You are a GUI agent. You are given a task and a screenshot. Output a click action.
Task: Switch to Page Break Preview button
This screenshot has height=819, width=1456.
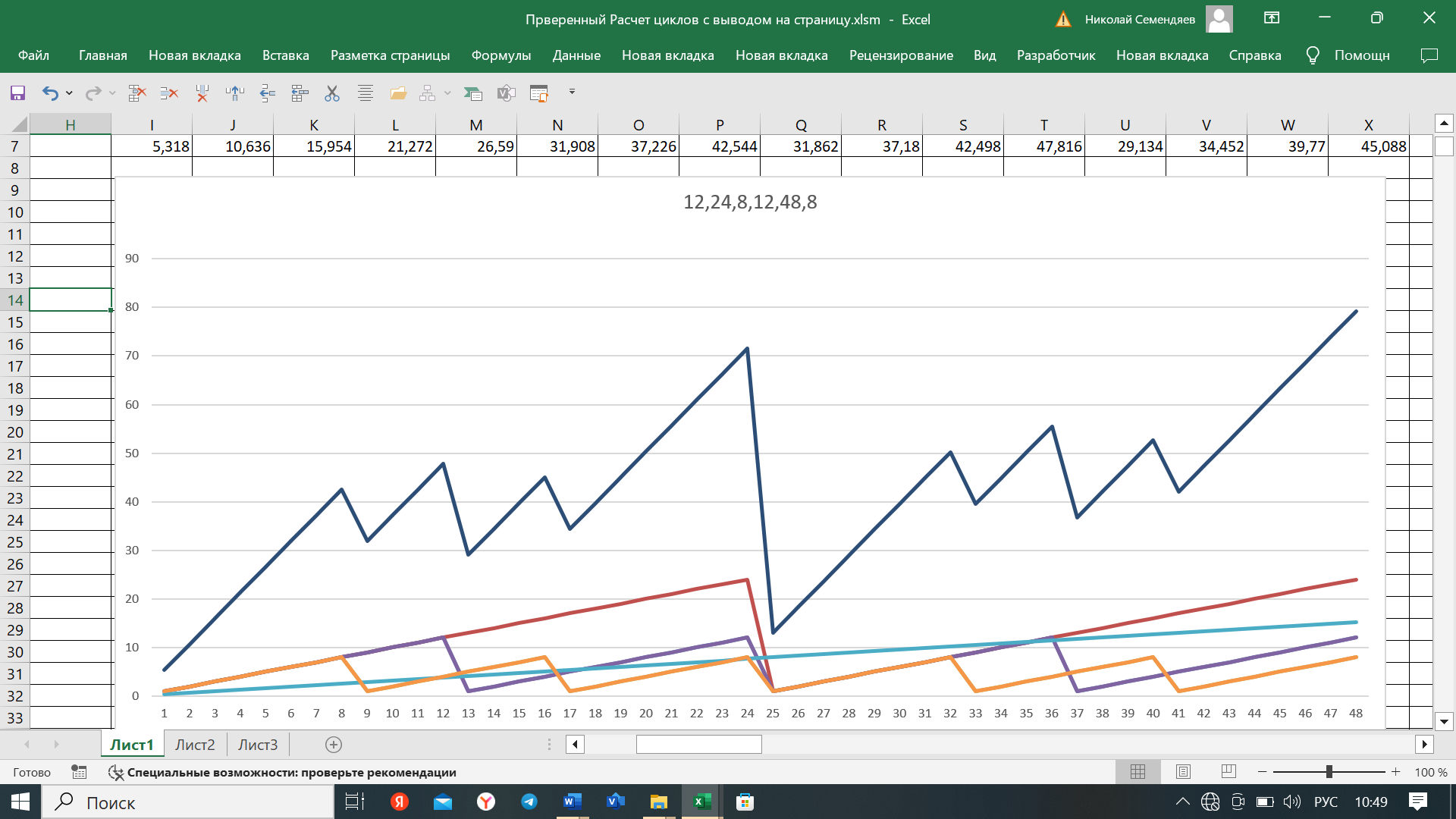pyautogui.click(x=1228, y=772)
